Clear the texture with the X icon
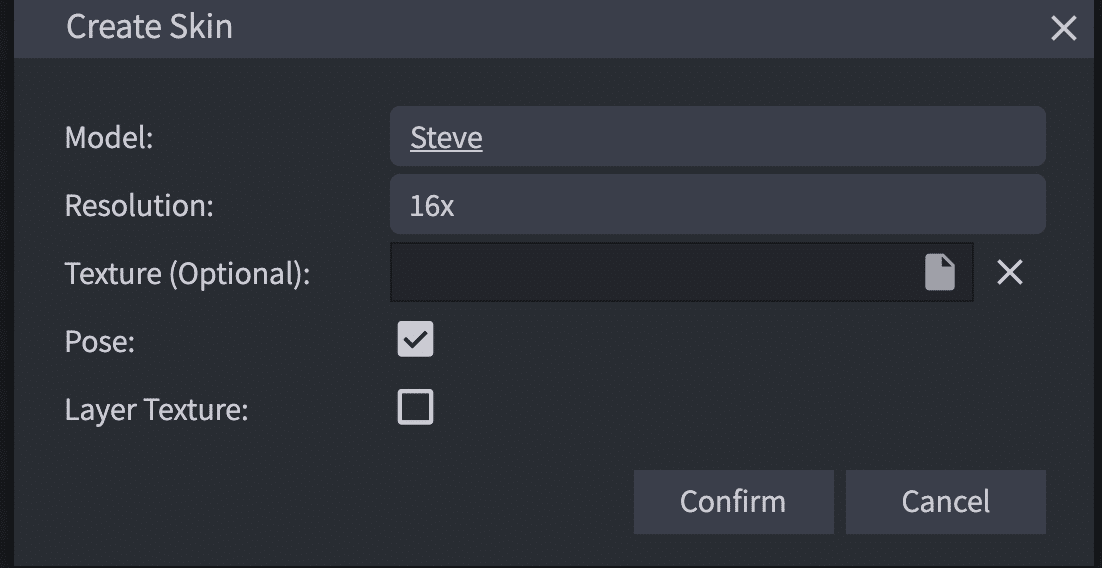 (1010, 272)
